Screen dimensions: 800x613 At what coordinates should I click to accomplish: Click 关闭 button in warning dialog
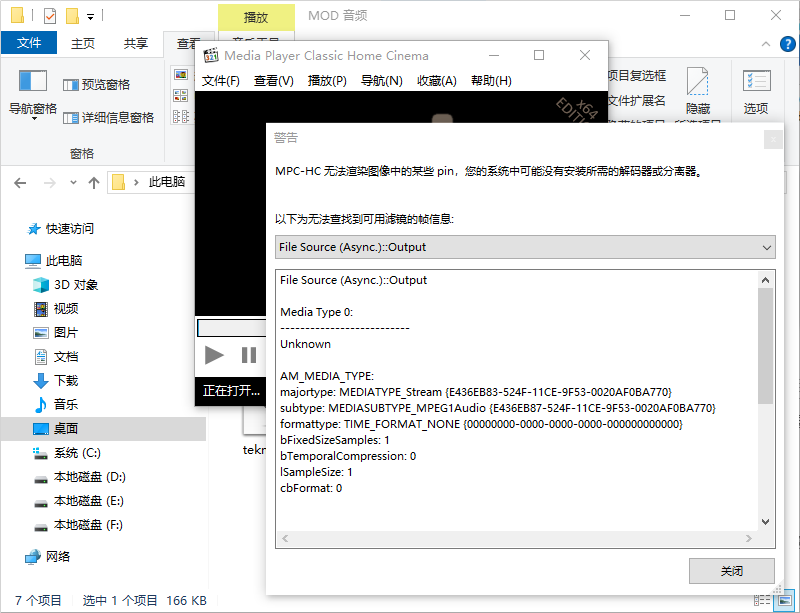coord(732,571)
